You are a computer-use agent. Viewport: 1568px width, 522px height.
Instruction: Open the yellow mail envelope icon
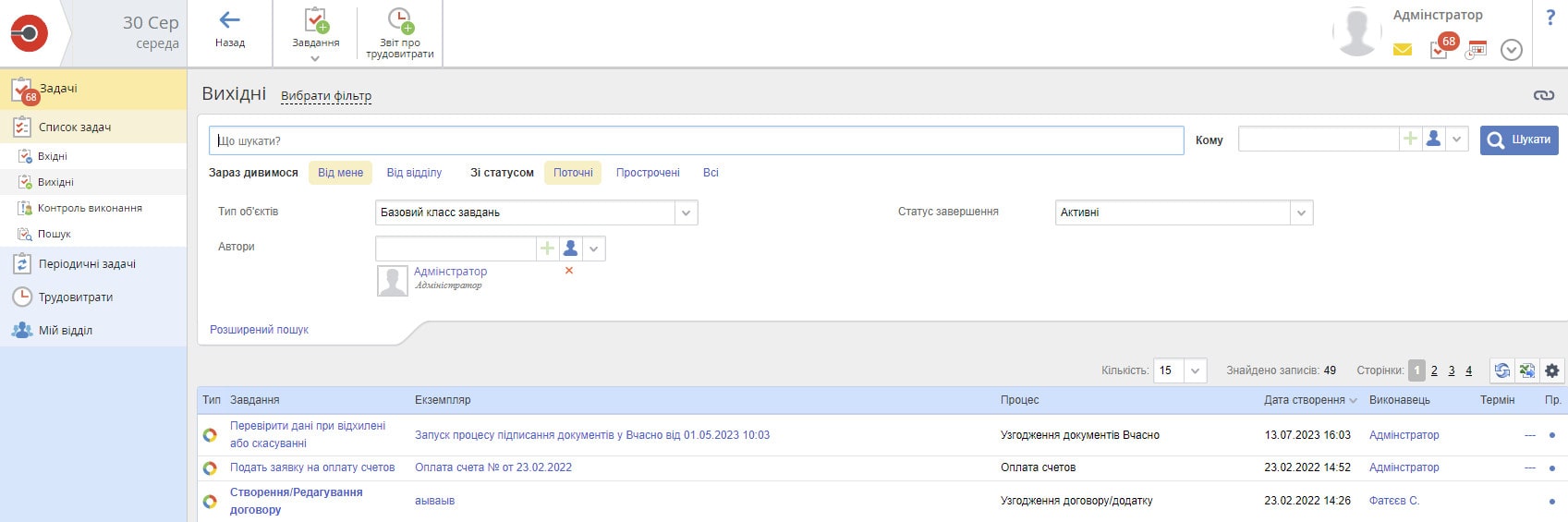(x=1402, y=50)
